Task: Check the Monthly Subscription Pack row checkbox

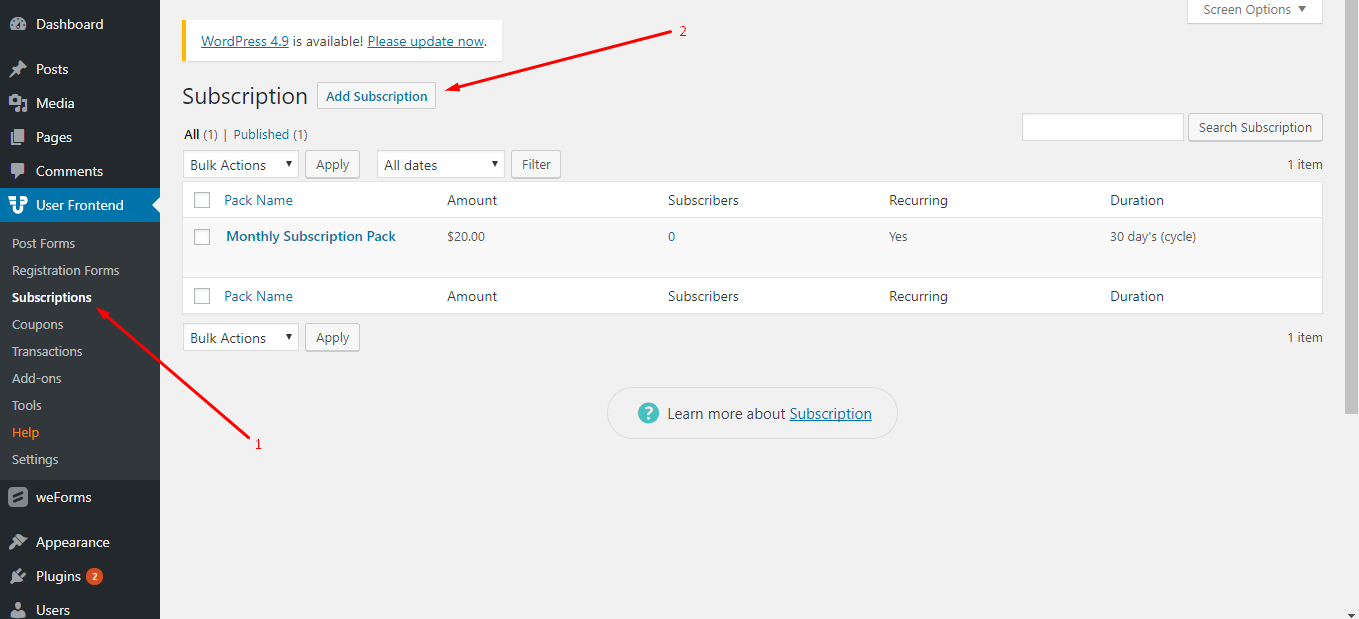Action: click(x=202, y=237)
